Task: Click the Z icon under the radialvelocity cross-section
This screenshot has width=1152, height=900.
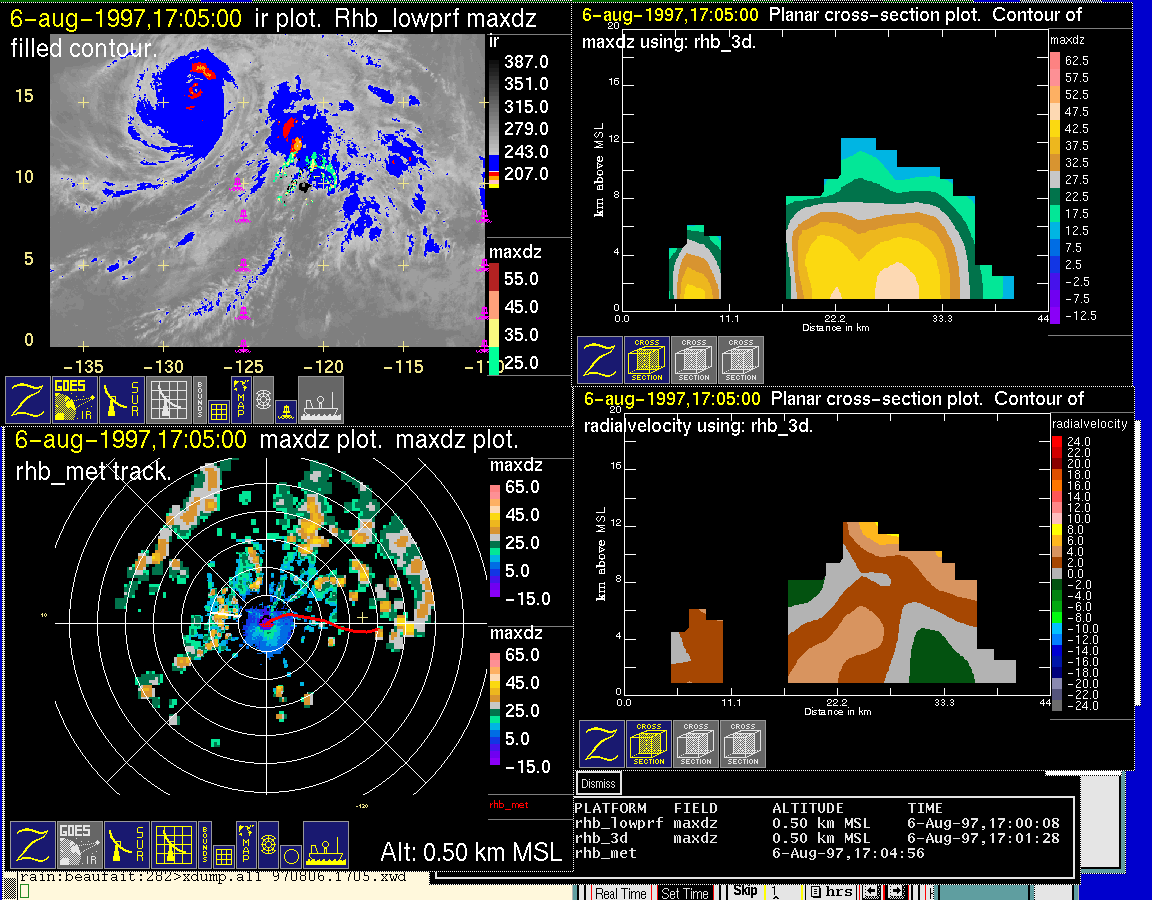Action: click(x=601, y=744)
